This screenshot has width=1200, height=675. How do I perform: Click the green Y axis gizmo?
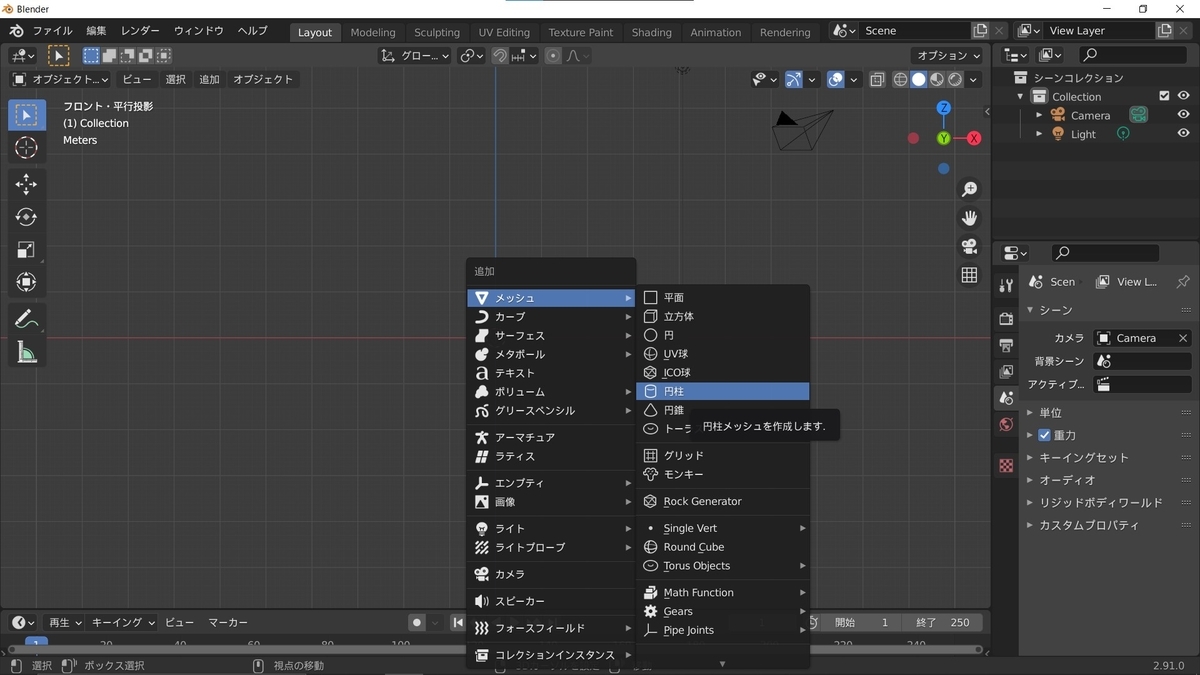pyautogui.click(x=944, y=138)
